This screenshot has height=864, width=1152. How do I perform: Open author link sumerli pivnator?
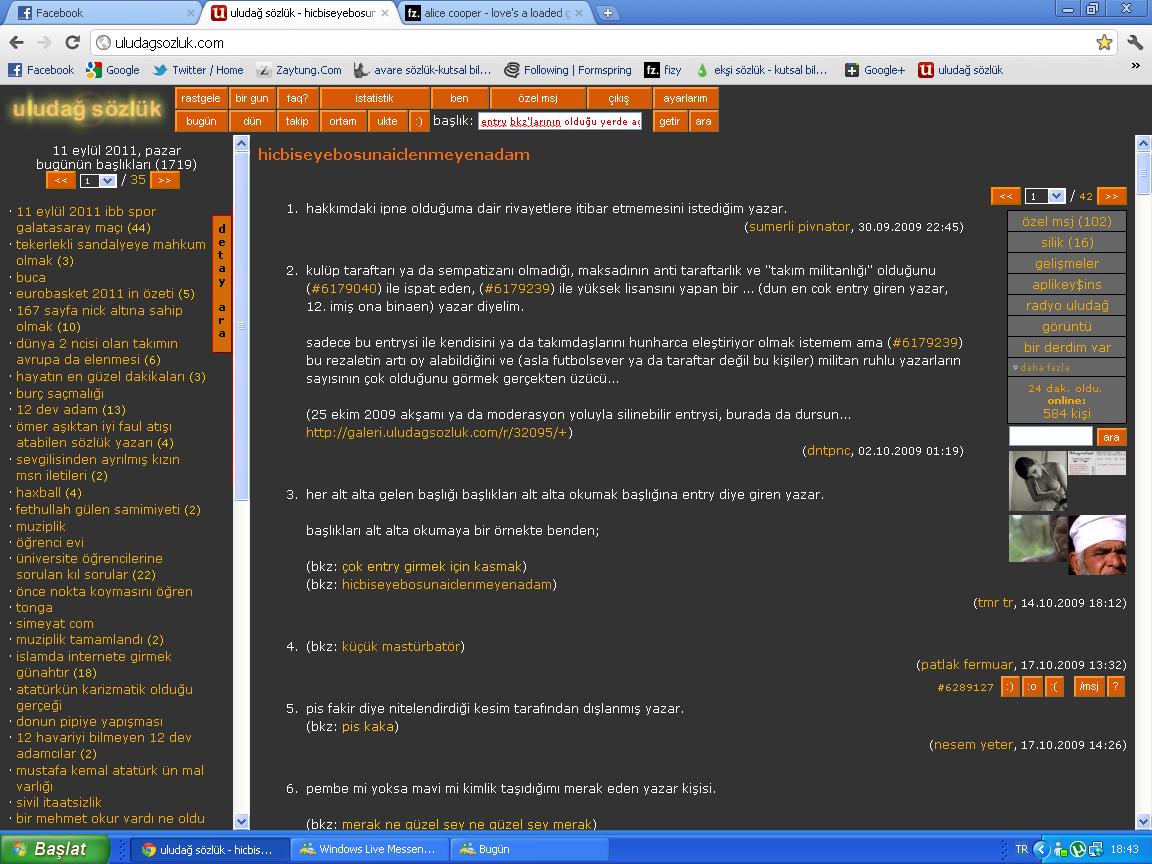coord(799,226)
